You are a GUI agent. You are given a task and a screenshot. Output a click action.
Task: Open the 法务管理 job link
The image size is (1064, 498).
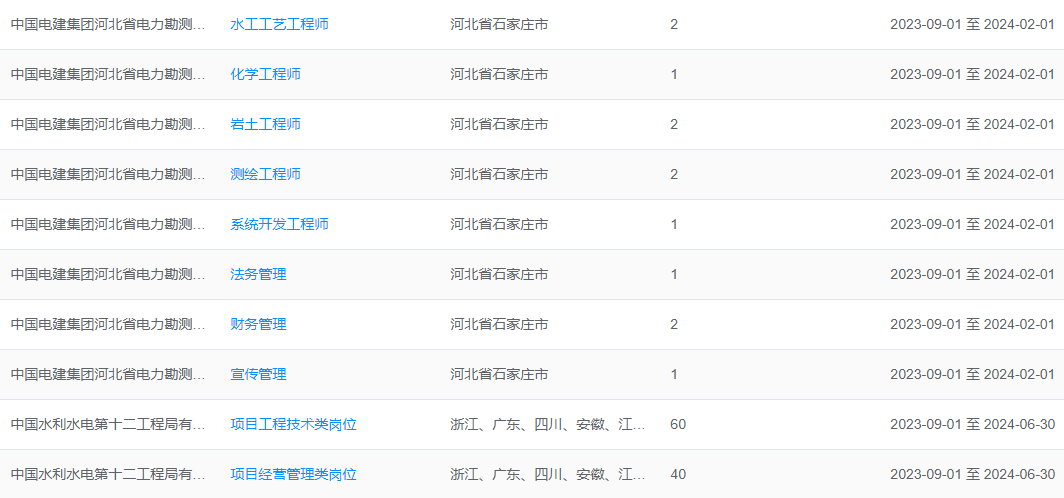(x=259, y=274)
